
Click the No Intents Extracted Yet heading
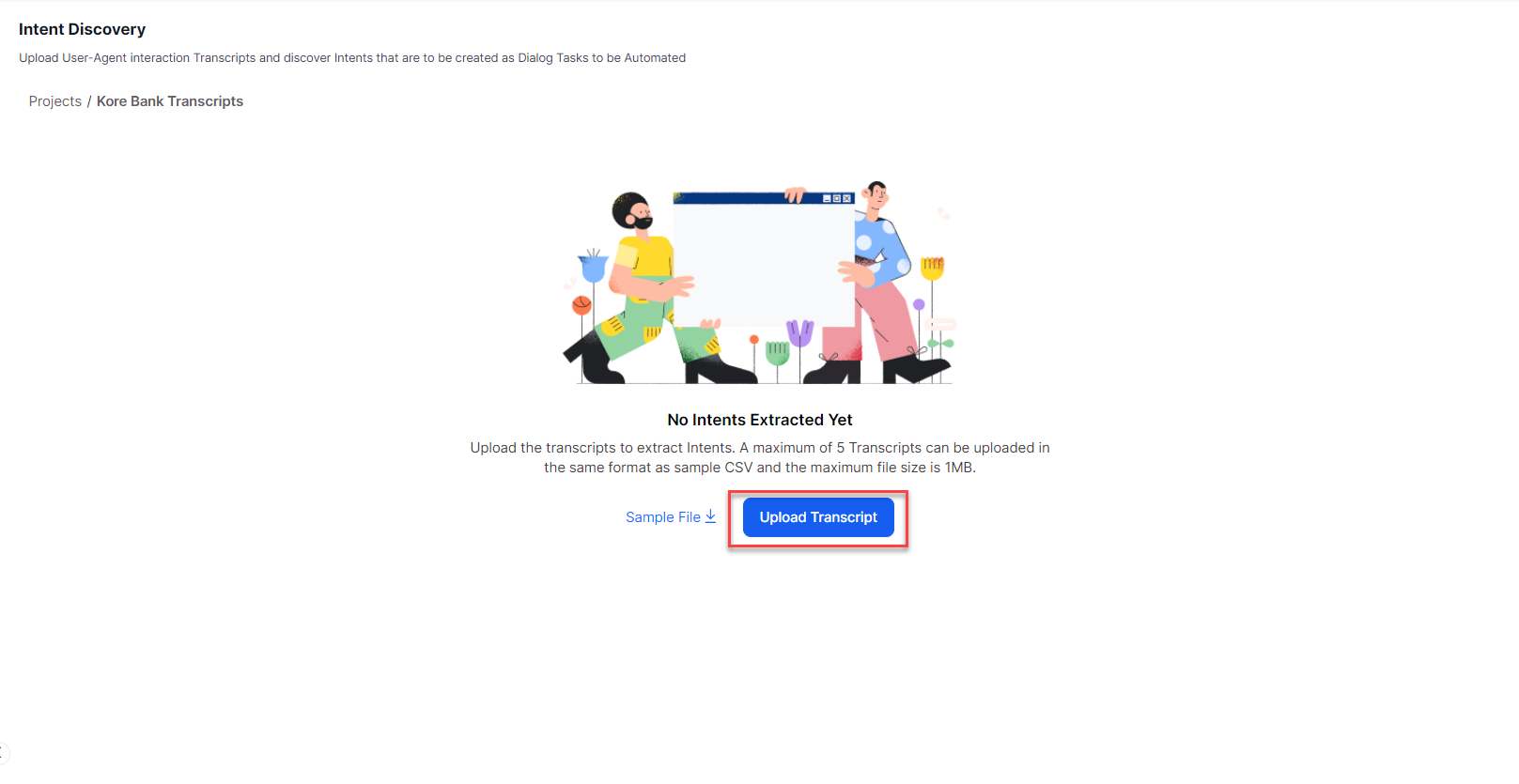click(760, 420)
